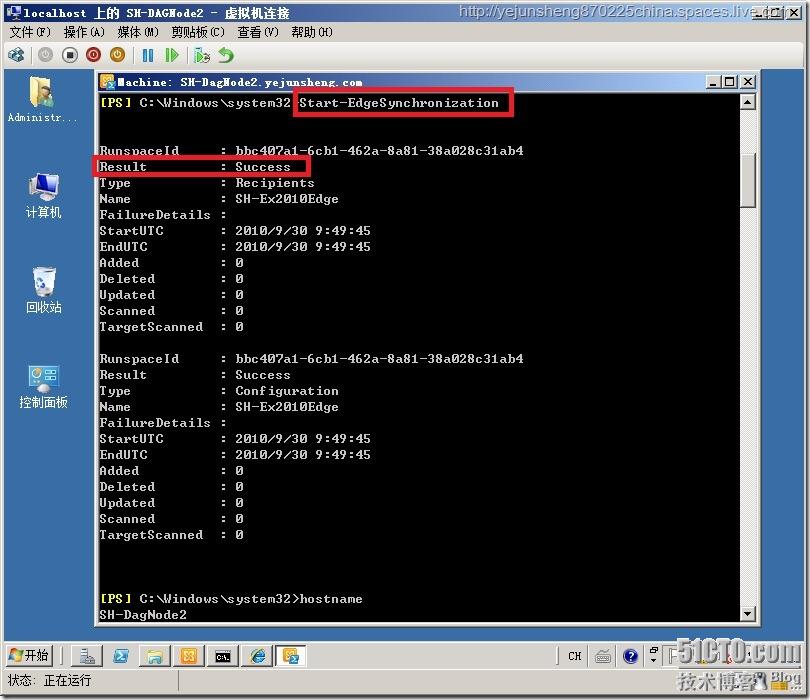This screenshot has width=810, height=700.
Task: Click the Start-EdgeSynchronization command text
Action: tap(399, 103)
